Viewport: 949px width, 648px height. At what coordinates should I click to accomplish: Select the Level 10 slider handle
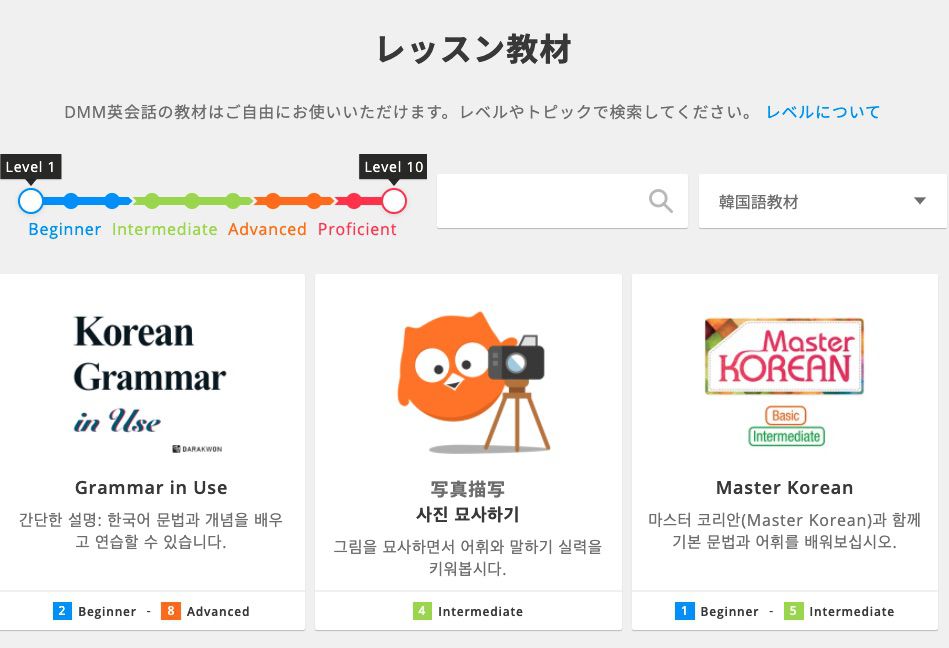[x=393, y=201]
